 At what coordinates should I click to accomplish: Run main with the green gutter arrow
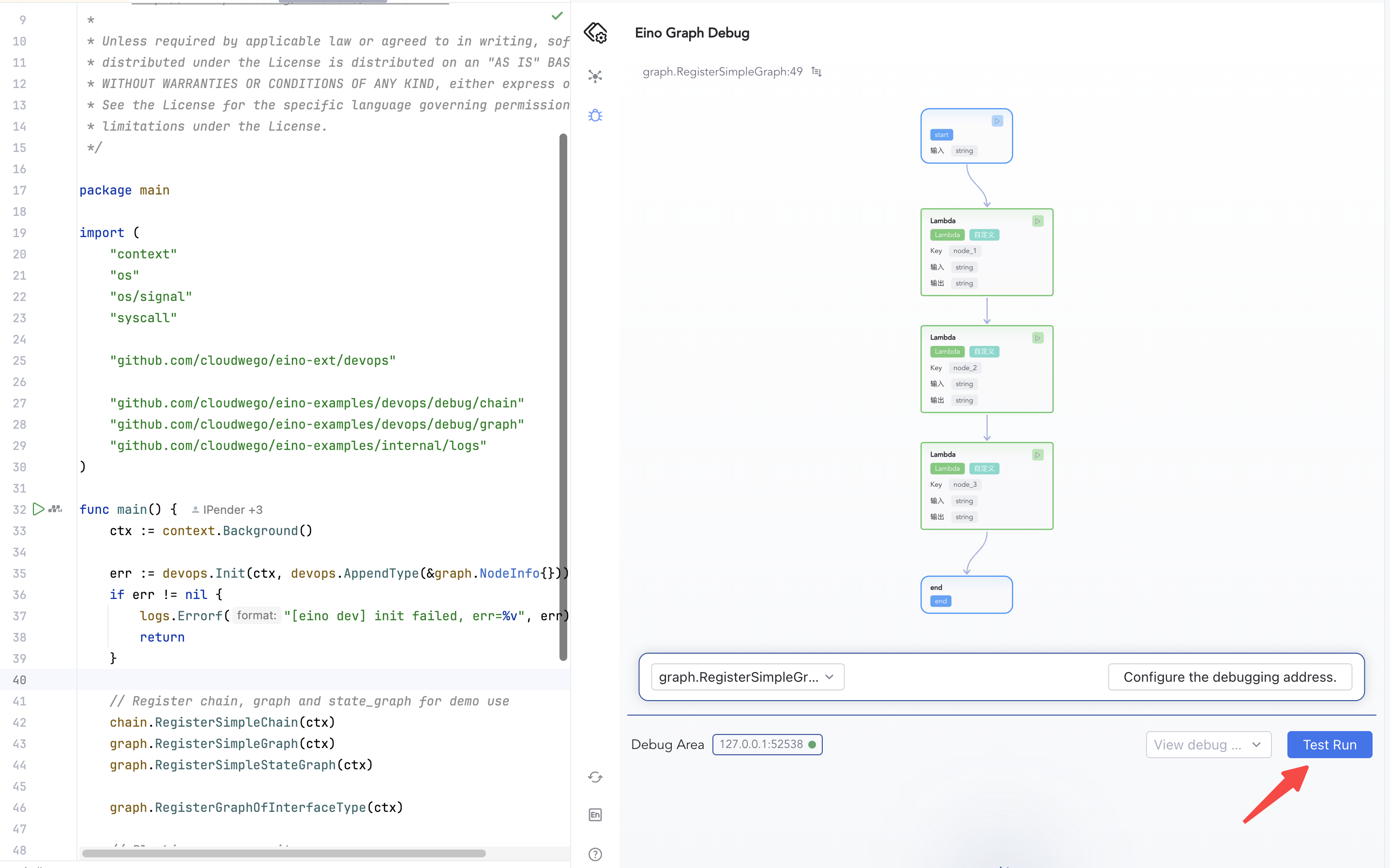38,509
